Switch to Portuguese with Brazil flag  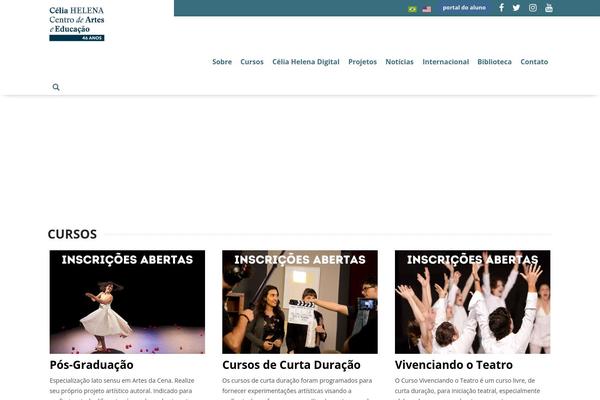(412, 9)
